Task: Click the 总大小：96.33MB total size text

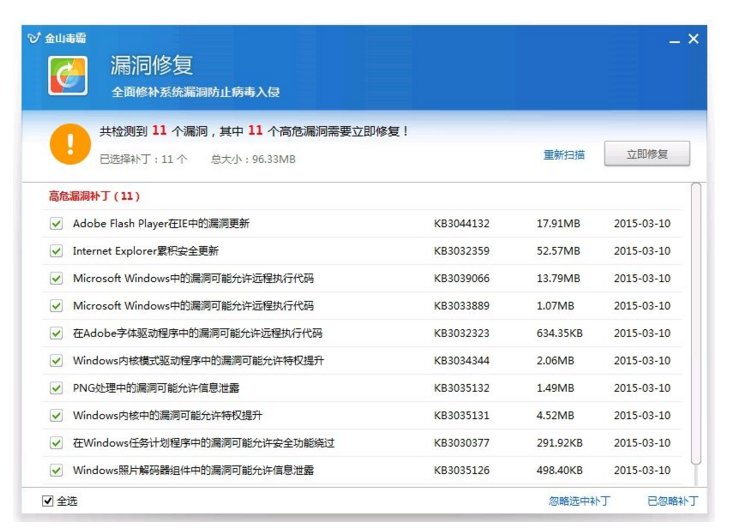Action: point(253,159)
